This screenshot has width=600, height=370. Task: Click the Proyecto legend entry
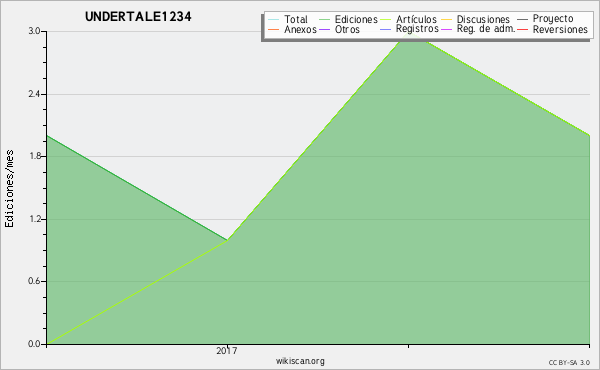tap(545, 19)
